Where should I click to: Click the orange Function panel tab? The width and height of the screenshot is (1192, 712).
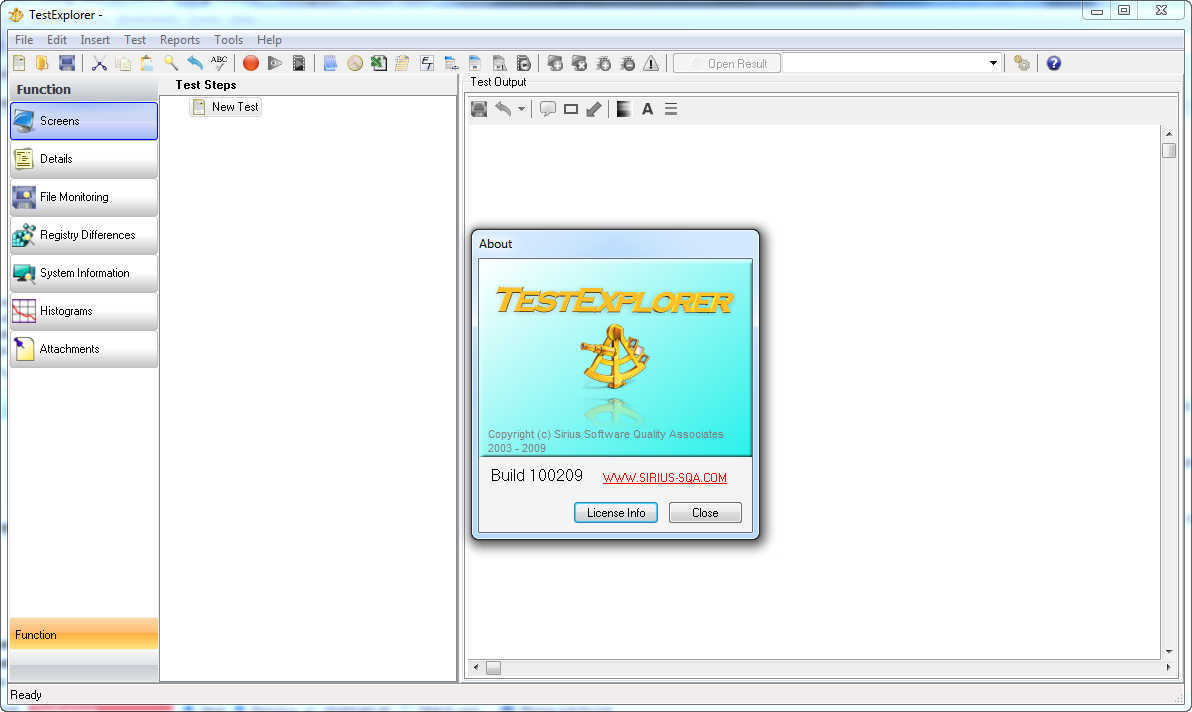84,634
